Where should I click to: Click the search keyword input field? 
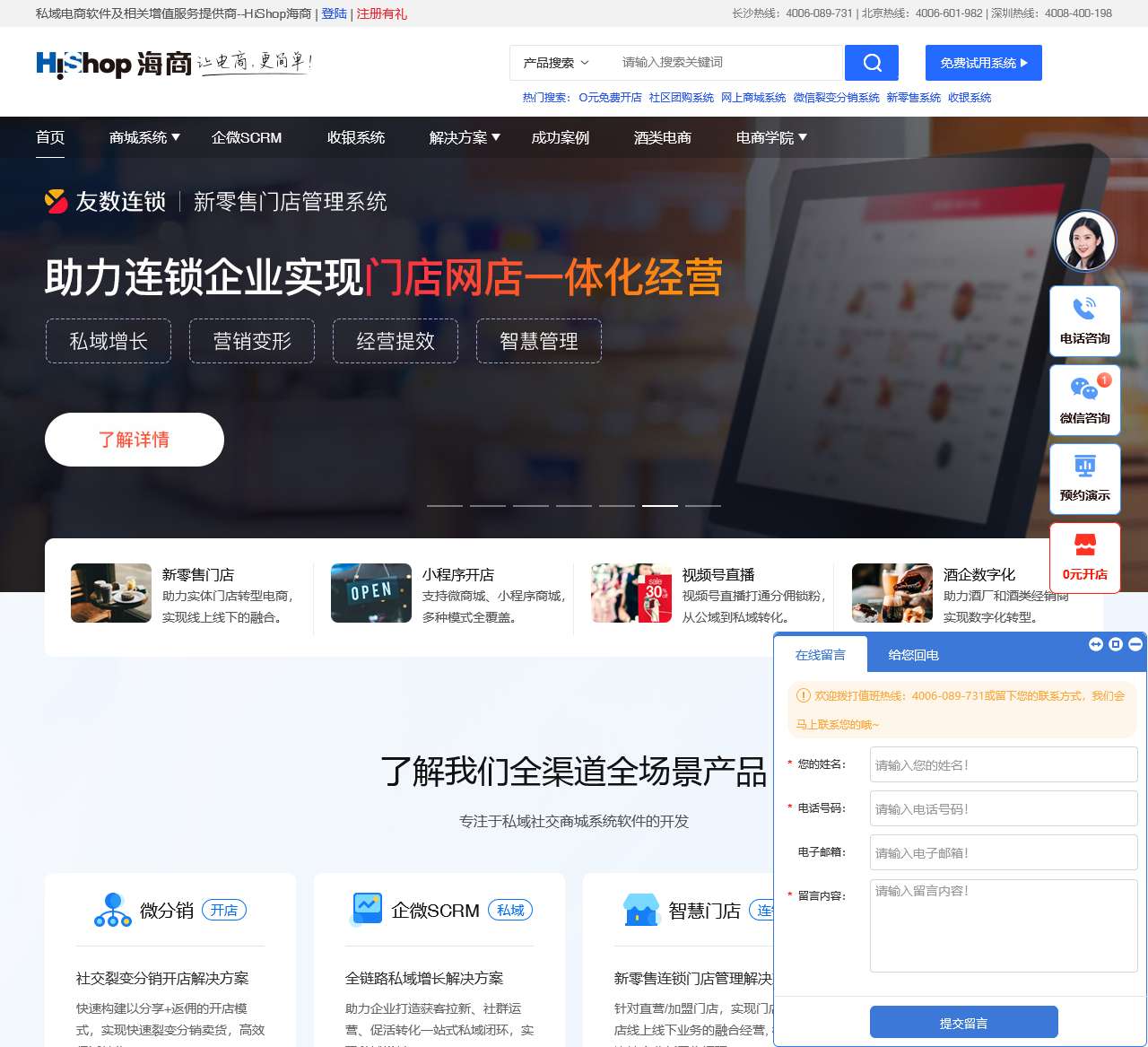click(727, 63)
